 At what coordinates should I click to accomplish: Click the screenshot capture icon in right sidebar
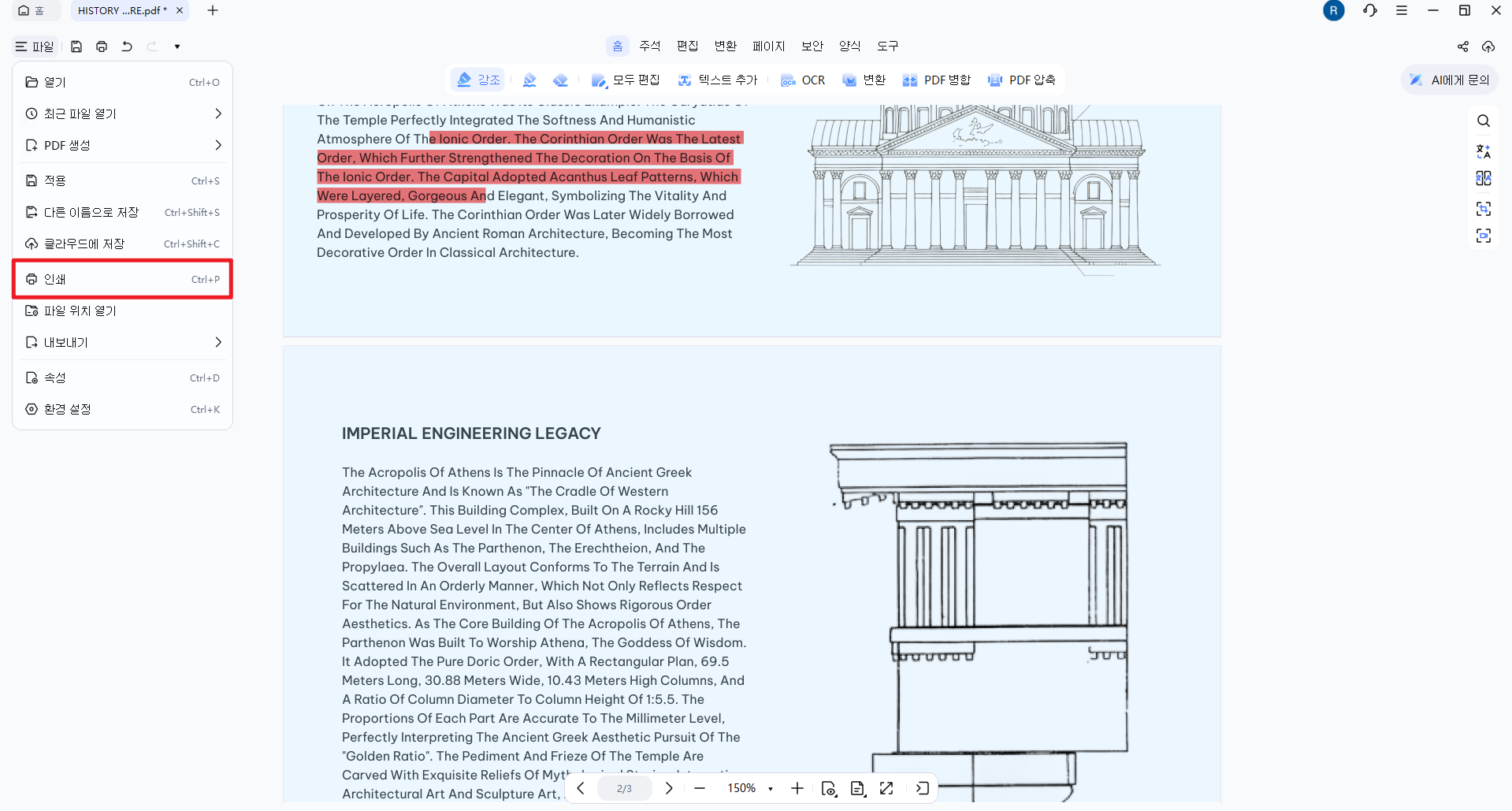(1484, 209)
